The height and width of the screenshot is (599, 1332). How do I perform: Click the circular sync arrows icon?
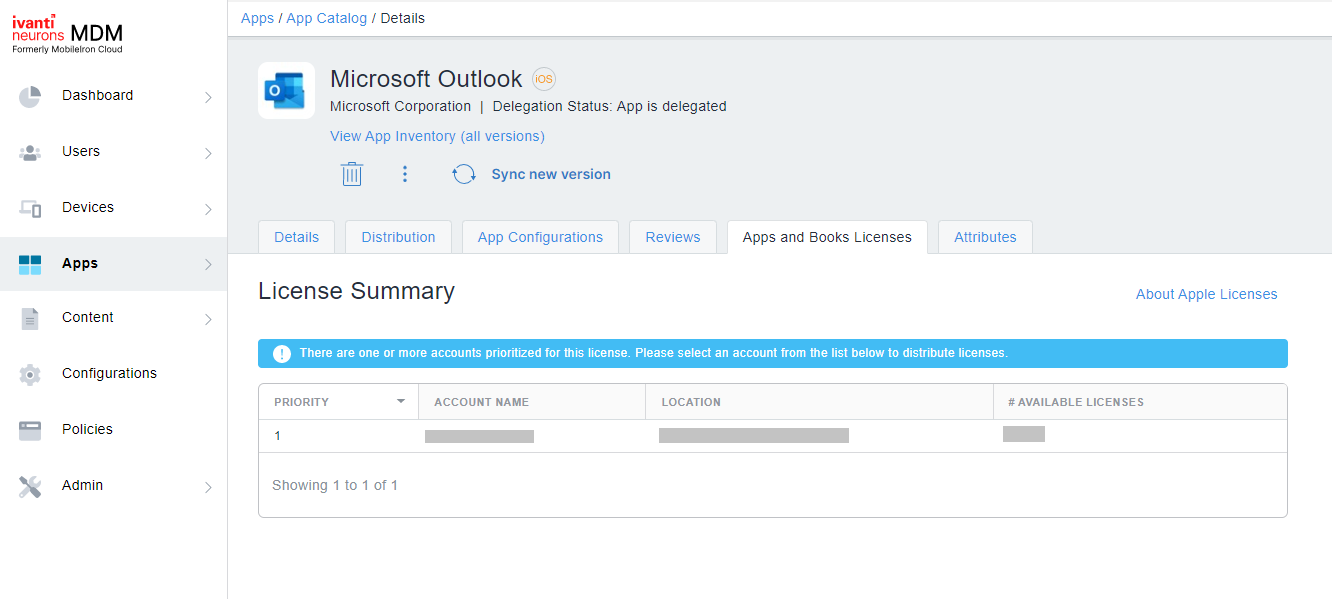pos(463,173)
